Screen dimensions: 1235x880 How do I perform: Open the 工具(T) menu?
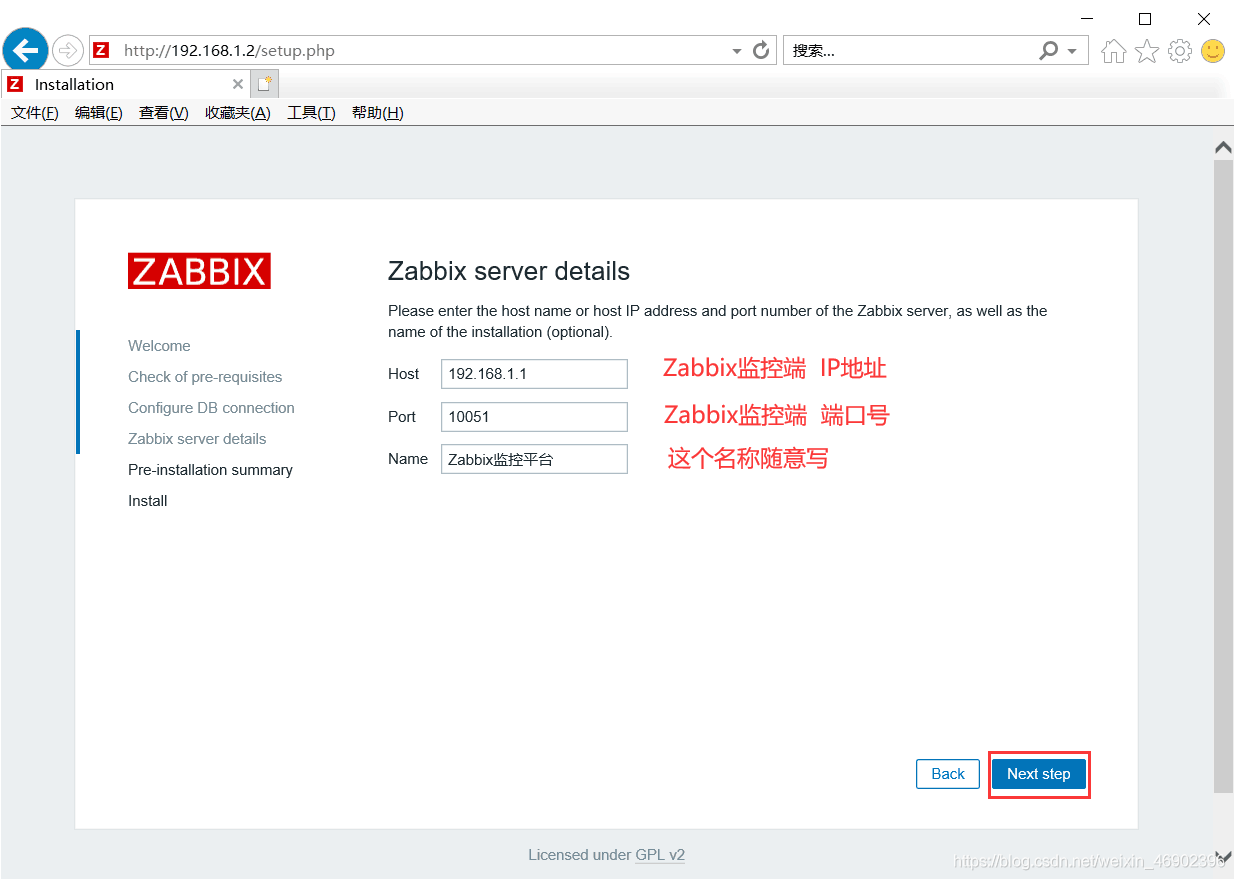tap(311, 113)
